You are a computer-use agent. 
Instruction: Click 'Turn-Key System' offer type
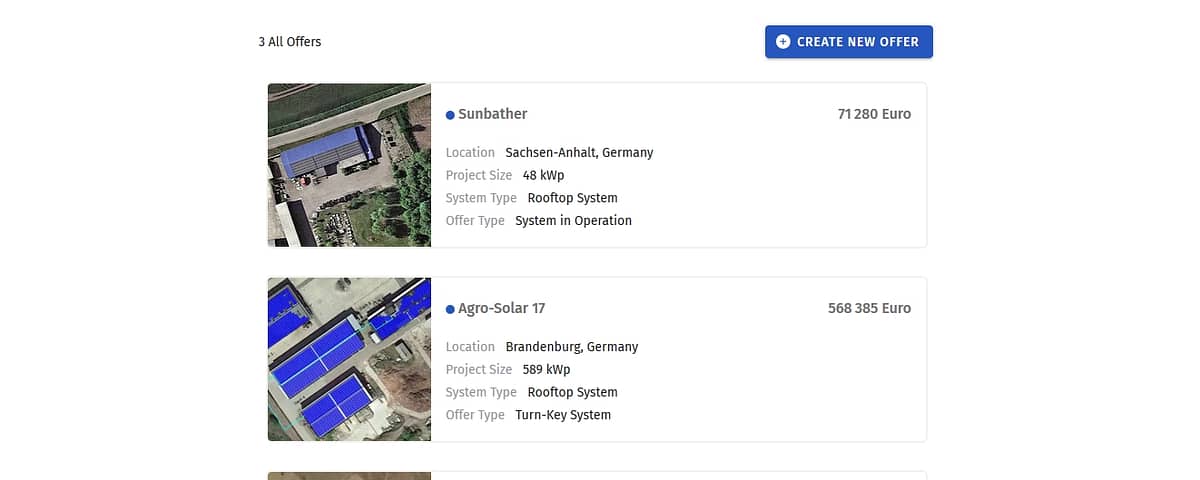563,414
